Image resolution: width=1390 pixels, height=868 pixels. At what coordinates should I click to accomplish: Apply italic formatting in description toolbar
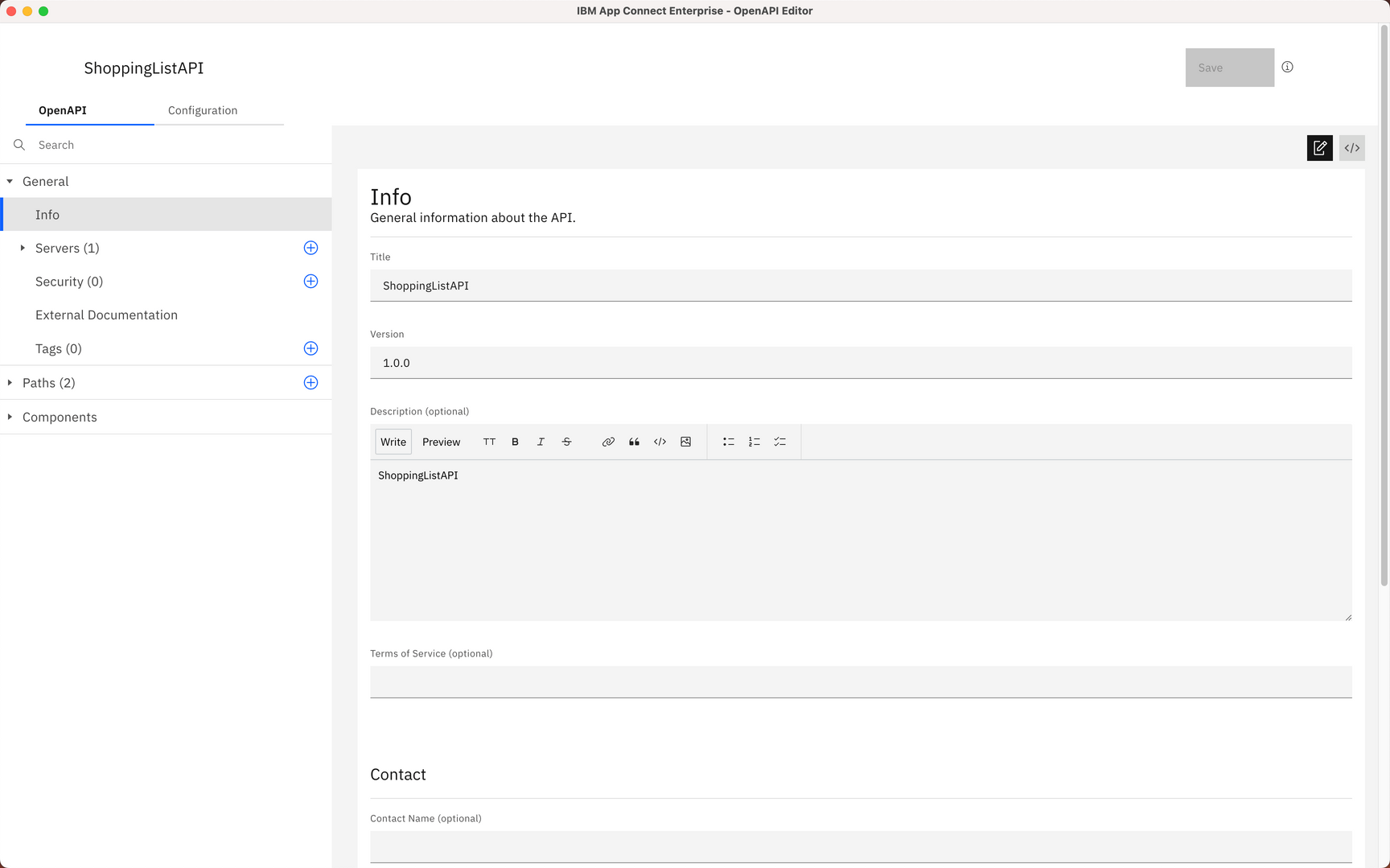click(x=541, y=442)
